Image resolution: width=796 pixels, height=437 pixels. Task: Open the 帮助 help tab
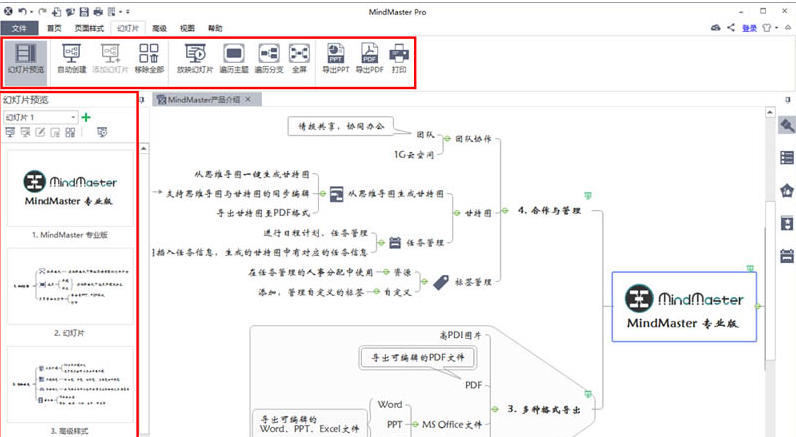point(215,28)
